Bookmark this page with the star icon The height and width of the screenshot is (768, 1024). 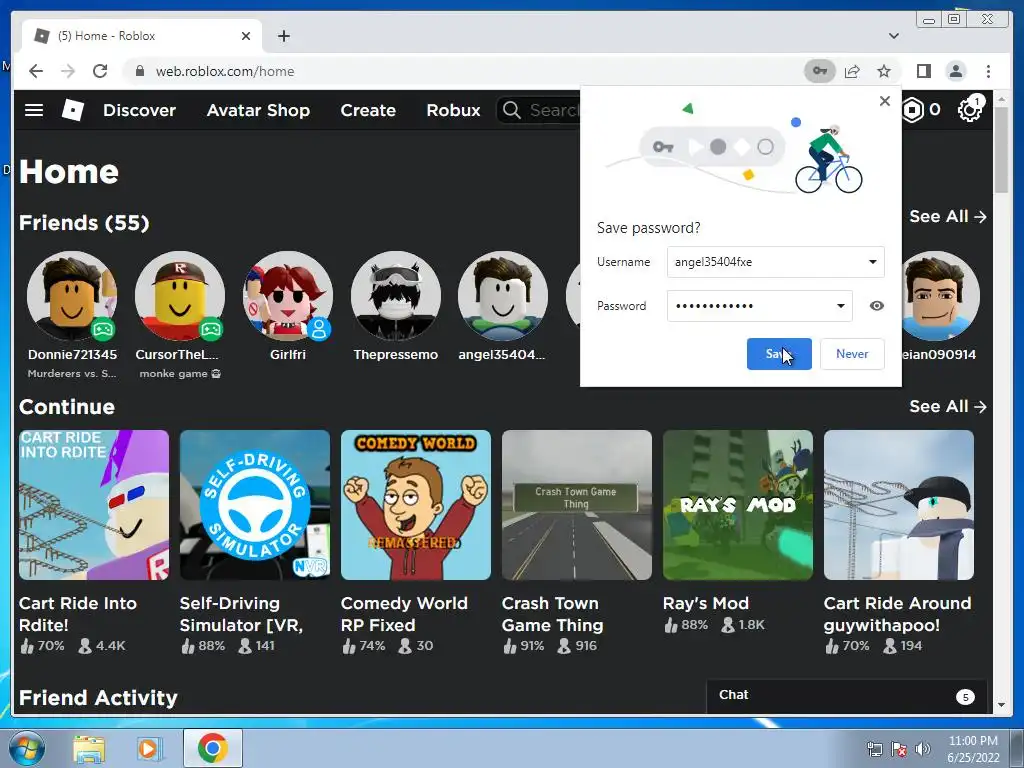tap(884, 71)
